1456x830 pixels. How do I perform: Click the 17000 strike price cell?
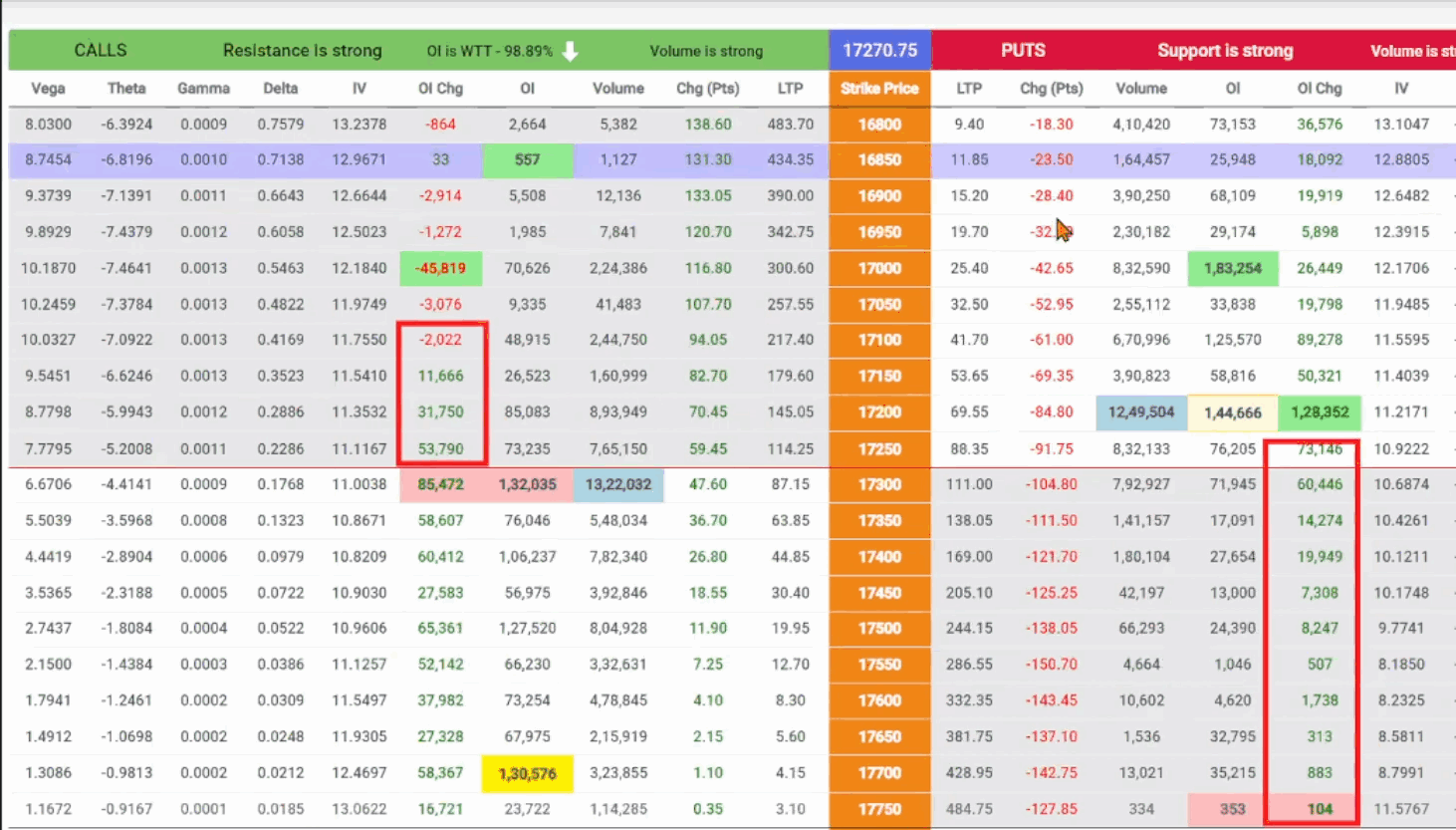point(879,268)
